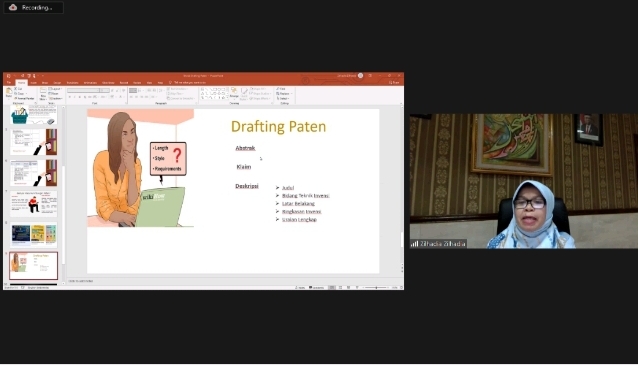Click the 'Drafting Paten' slide title
The width and height of the screenshot is (638, 367).
tap(279, 127)
